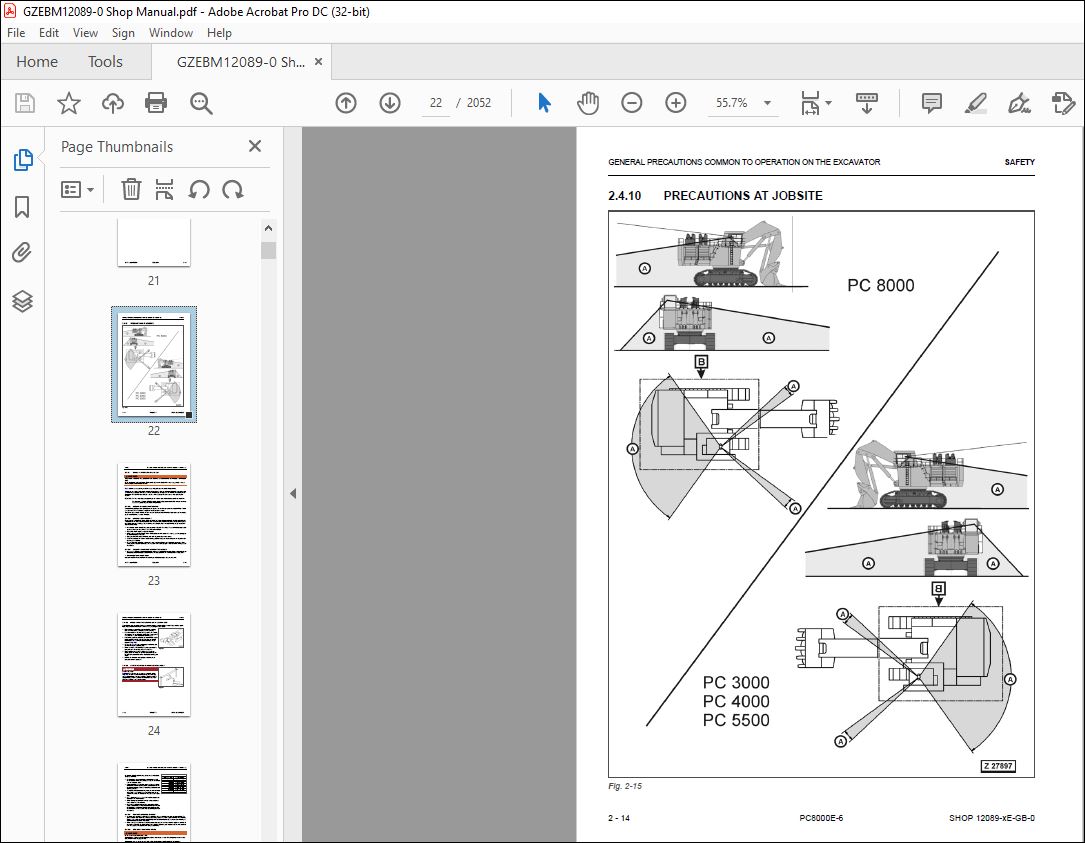The image size is (1085, 843).
Task: Open the Sign menu
Action: point(123,33)
